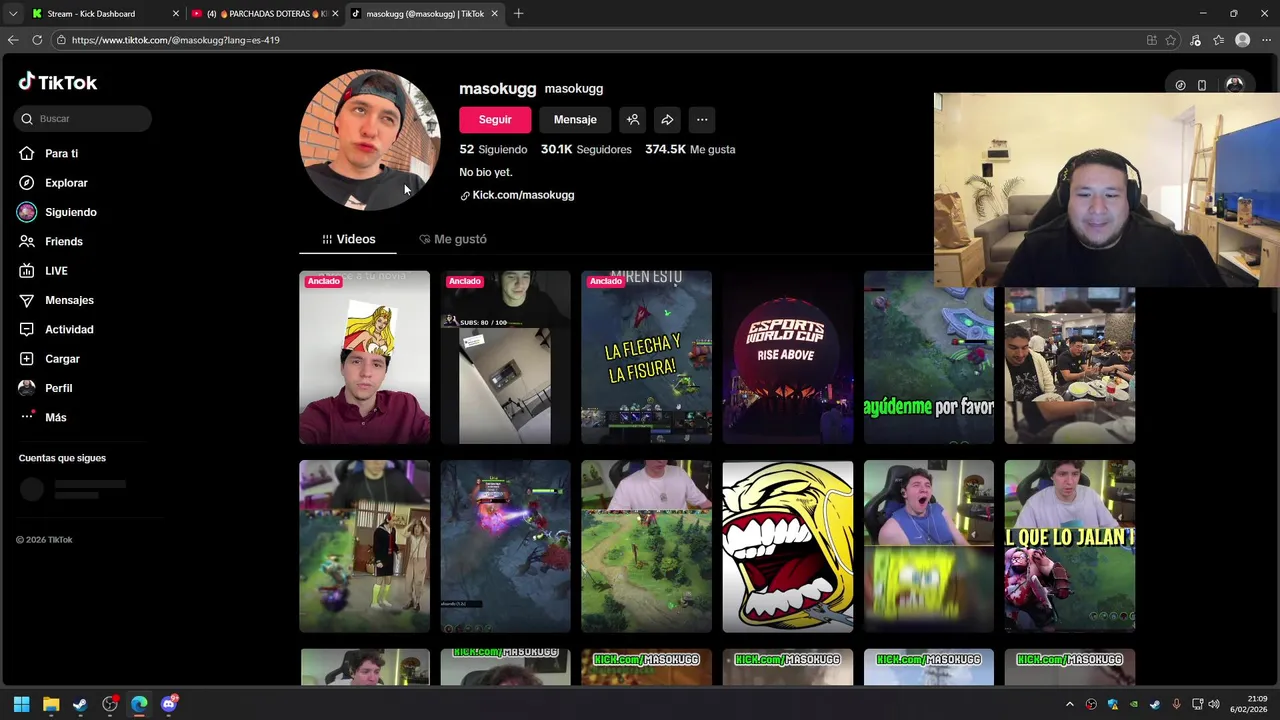Click the TikTok coin icon at top right
This screenshot has height=720, width=1280.
pyautogui.click(x=1180, y=85)
